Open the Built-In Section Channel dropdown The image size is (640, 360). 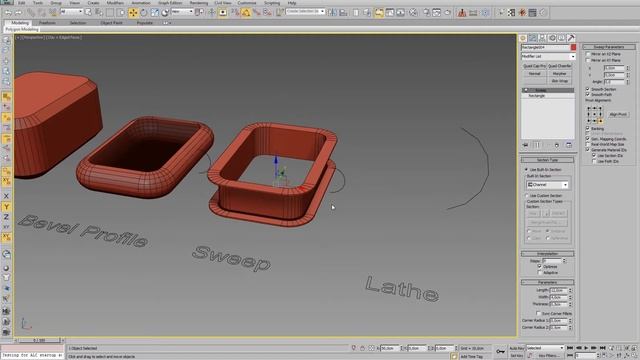[x=547, y=185]
